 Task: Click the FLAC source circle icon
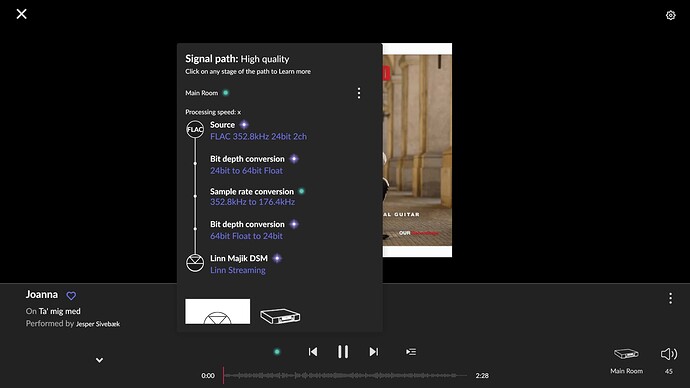(195, 129)
